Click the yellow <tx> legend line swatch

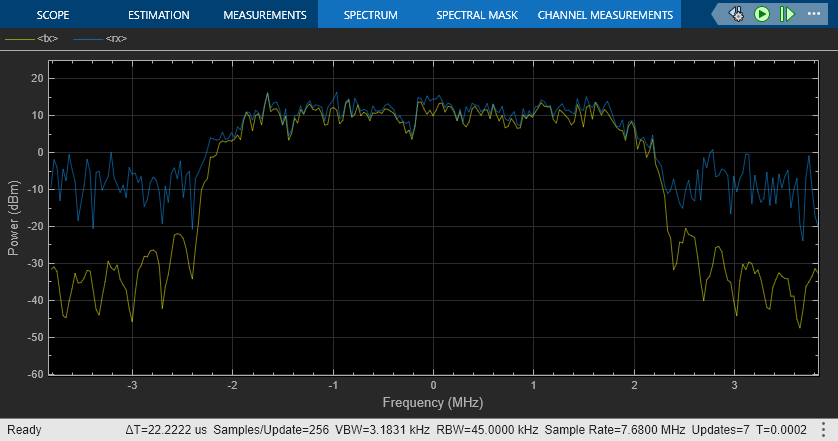click(x=19, y=38)
